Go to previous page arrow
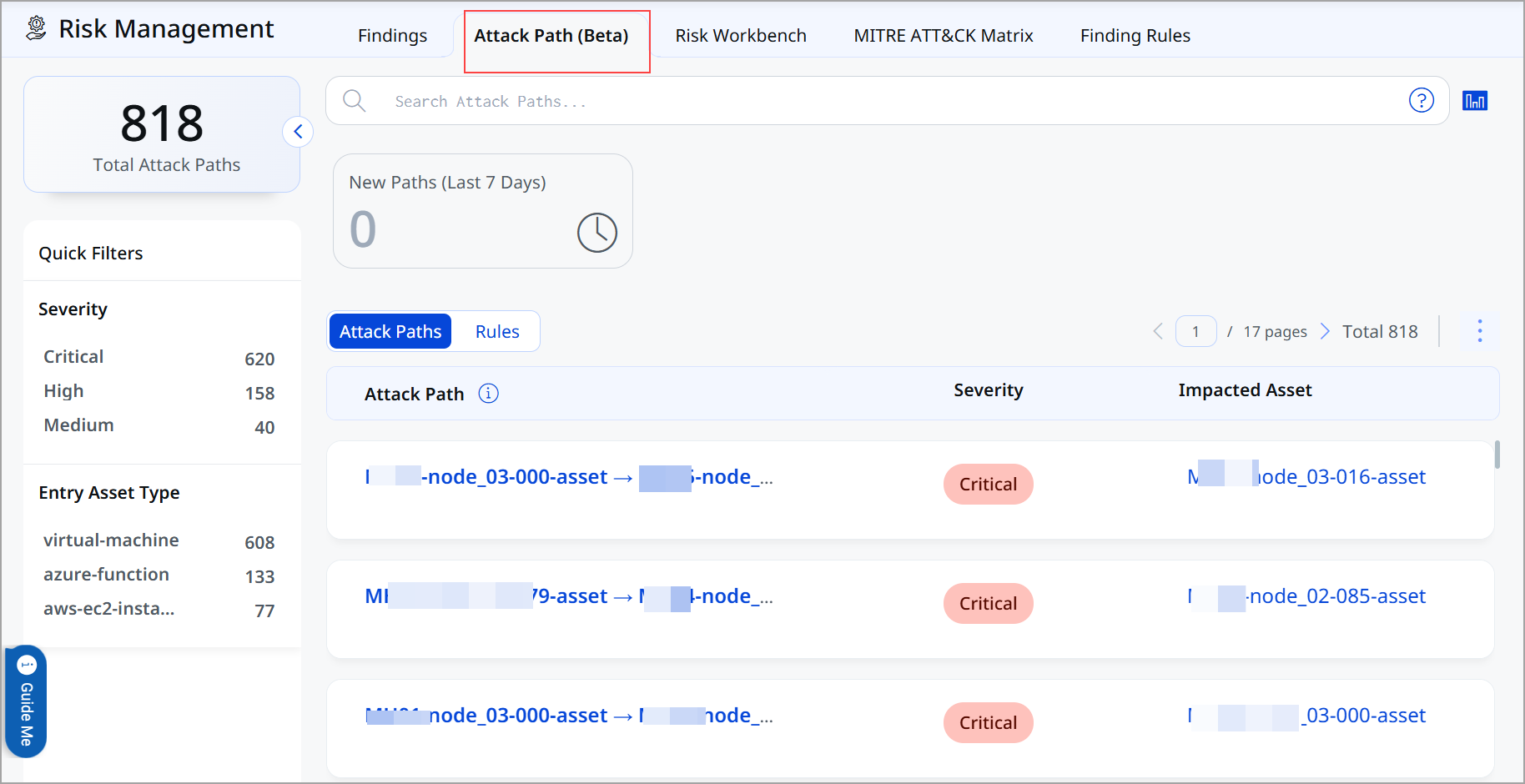The width and height of the screenshot is (1525, 784). coord(1158,331)
